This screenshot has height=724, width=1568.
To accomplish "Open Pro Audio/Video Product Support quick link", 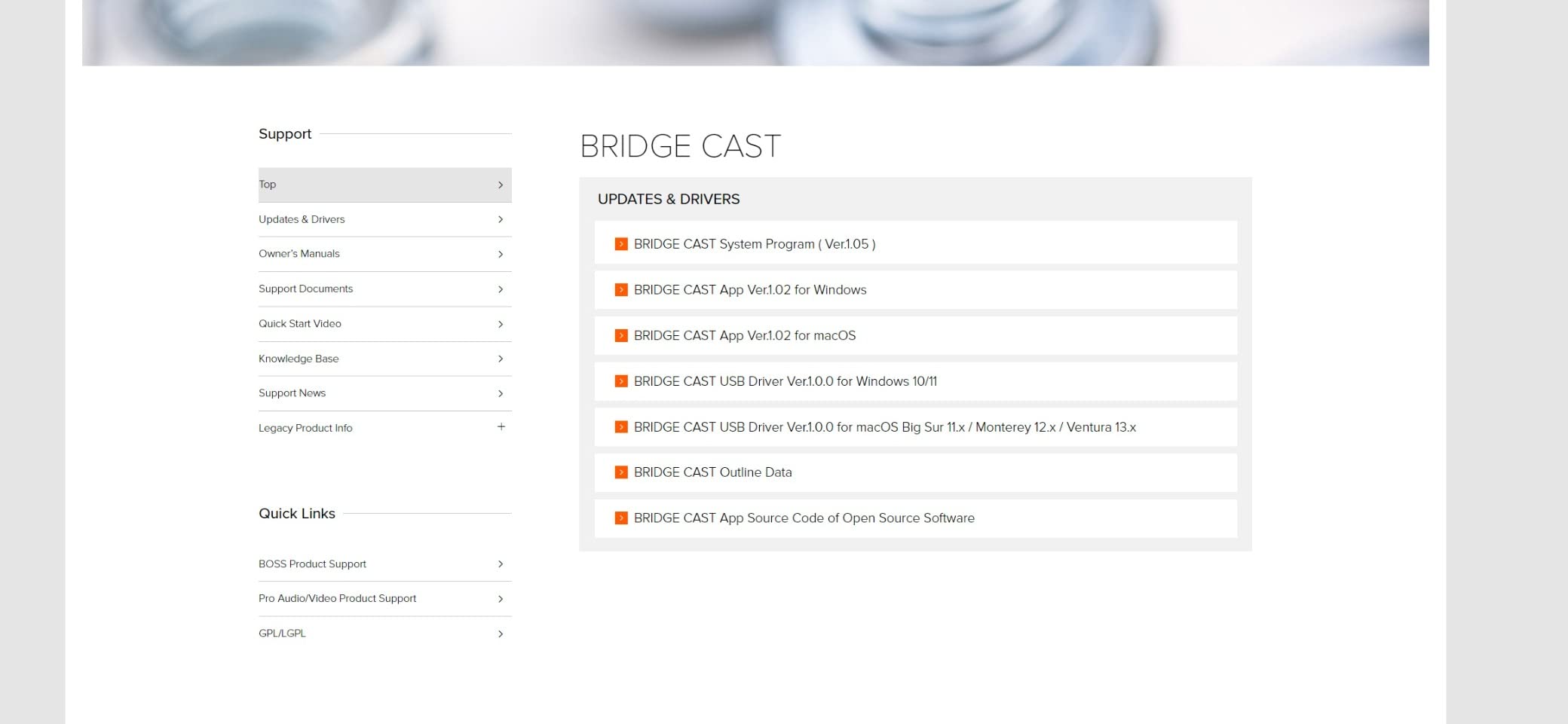I will coord(384,599).
